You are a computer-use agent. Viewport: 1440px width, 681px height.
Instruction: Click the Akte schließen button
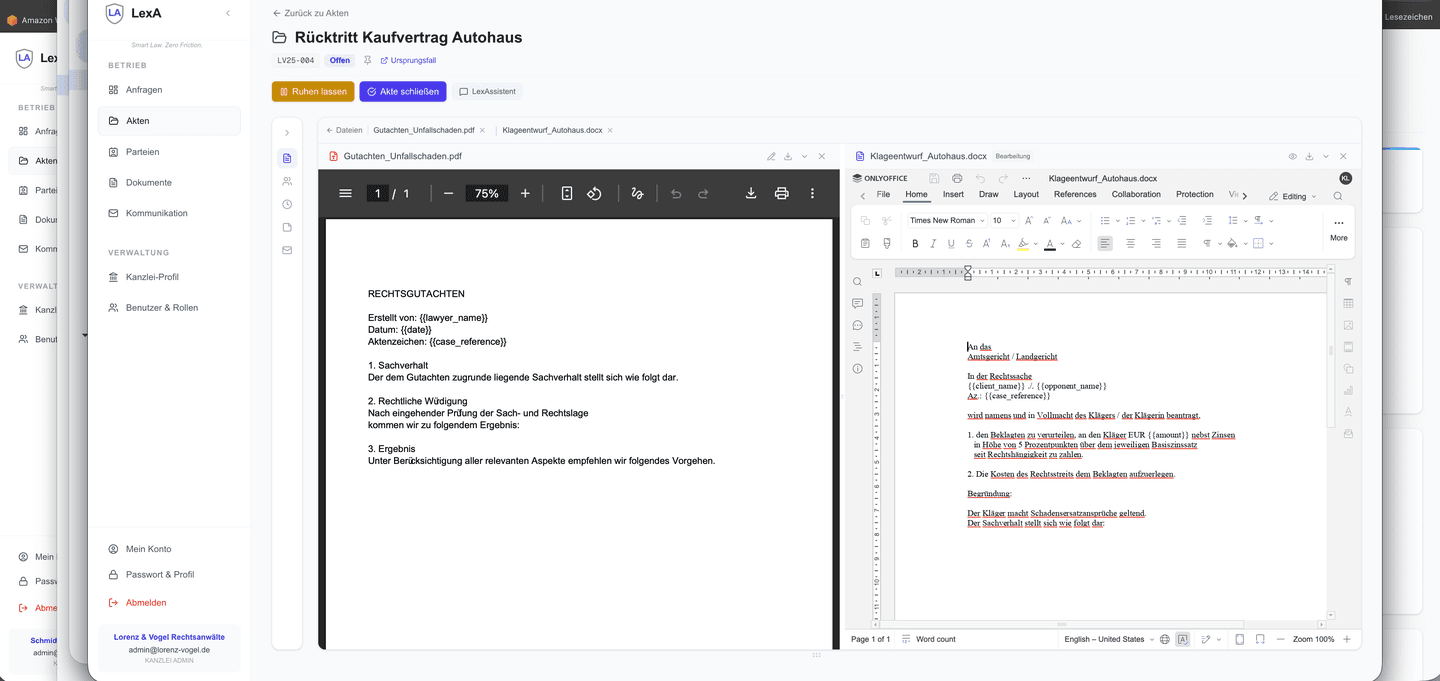(403, 91)
